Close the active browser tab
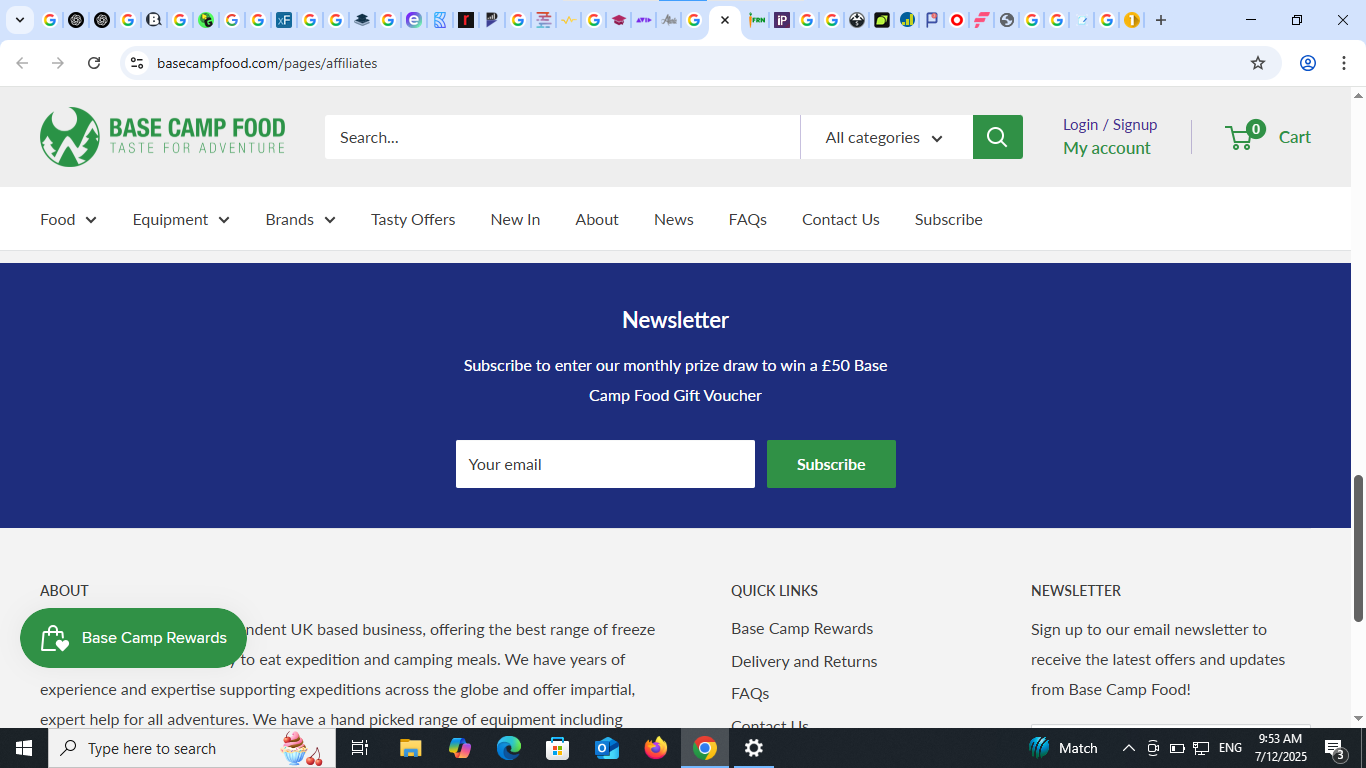The image size is (1366, 768). (725, 20)
